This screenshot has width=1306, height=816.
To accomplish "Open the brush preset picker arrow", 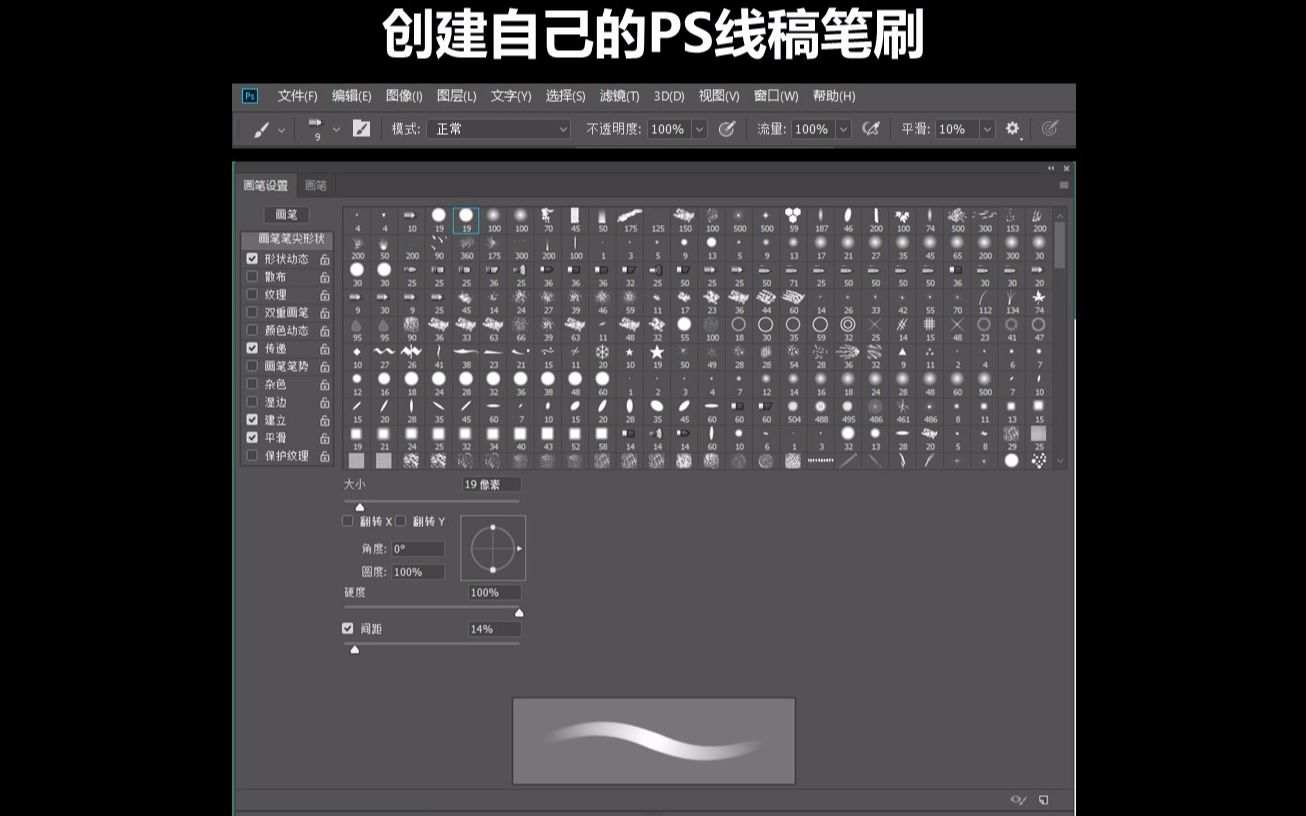I will point(336,129).
